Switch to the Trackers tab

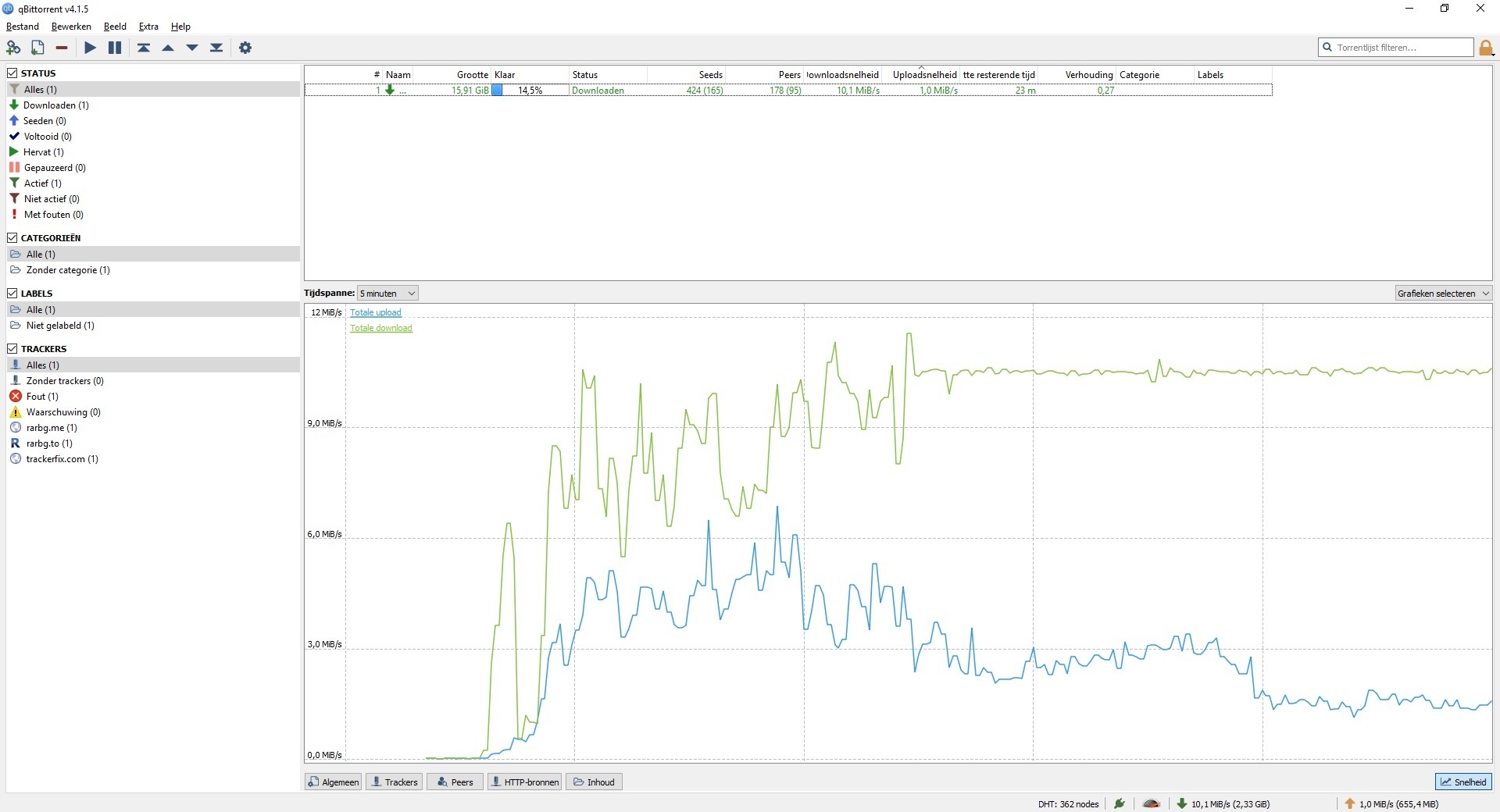tap(395, 782)
